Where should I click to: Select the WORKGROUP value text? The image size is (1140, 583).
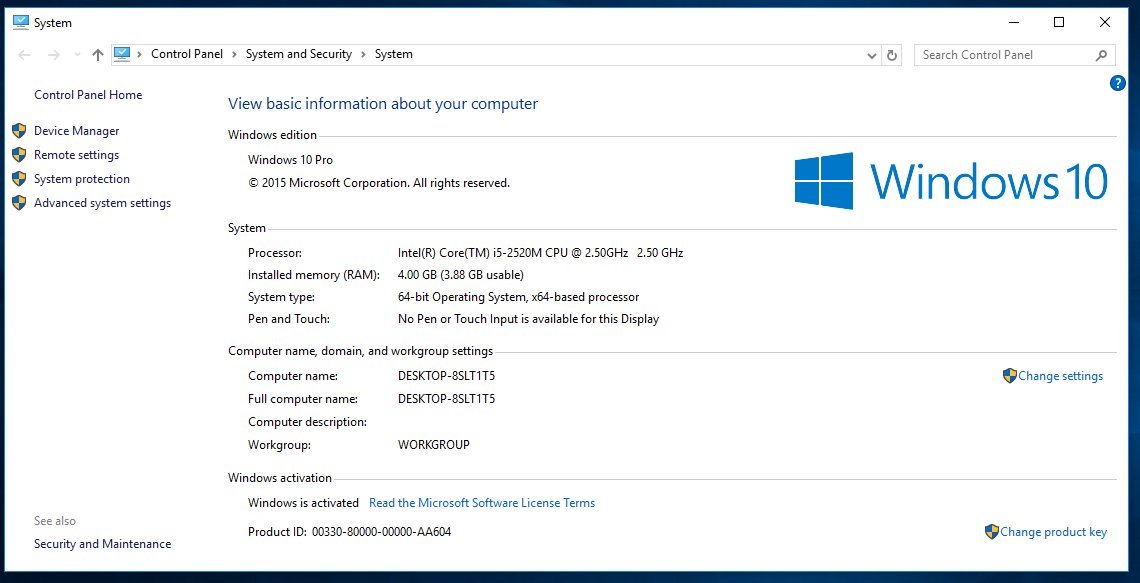(433, 444)
